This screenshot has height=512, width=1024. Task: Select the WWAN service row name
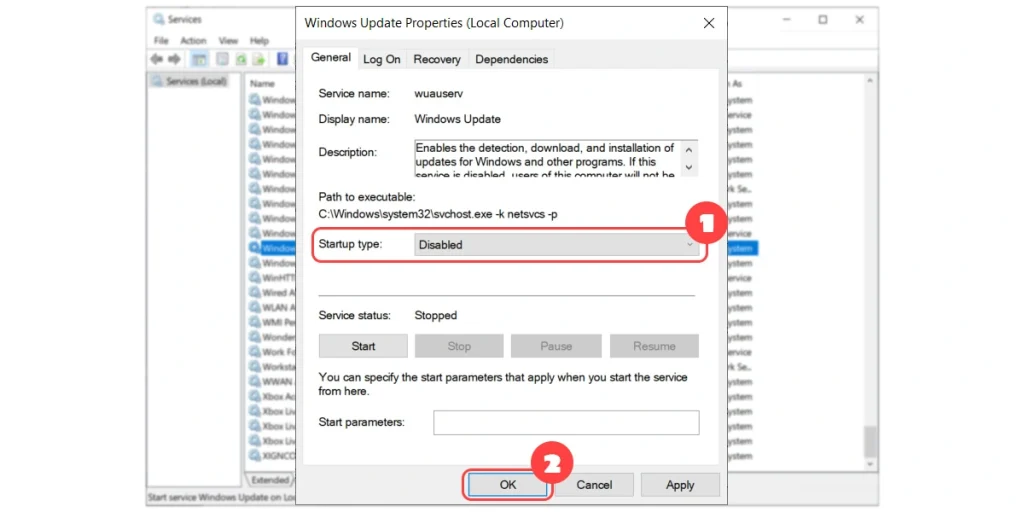tap(279, 381)
